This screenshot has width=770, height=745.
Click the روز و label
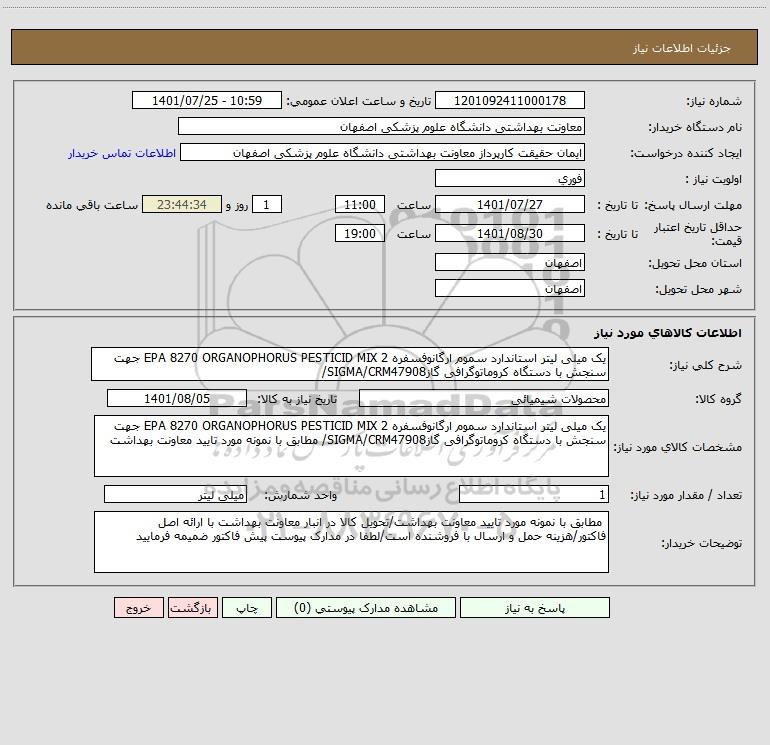(x=237, y=205)
